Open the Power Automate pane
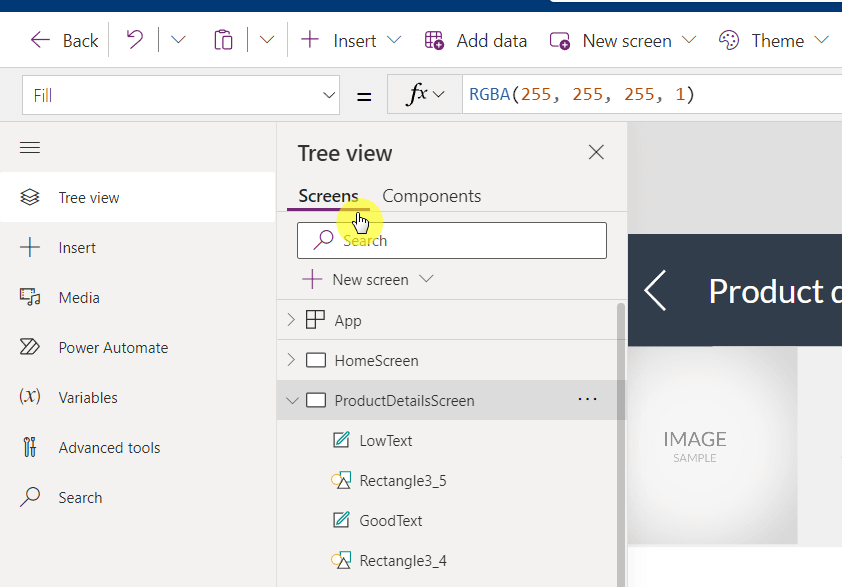Image resolution: width=842 pixels, height=587 pixels. [137, 347]
